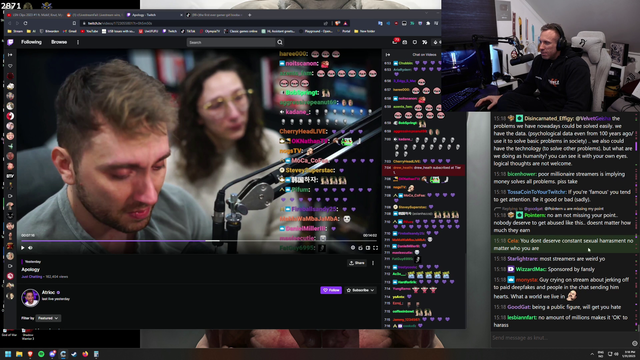Open the Subscribe dropdown
640x360 pixels.
coord(360,290)
